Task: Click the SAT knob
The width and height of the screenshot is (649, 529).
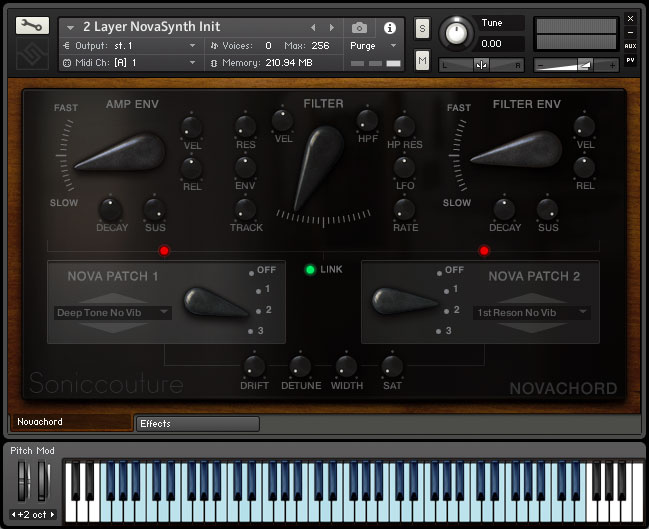Action: point(392,367)
